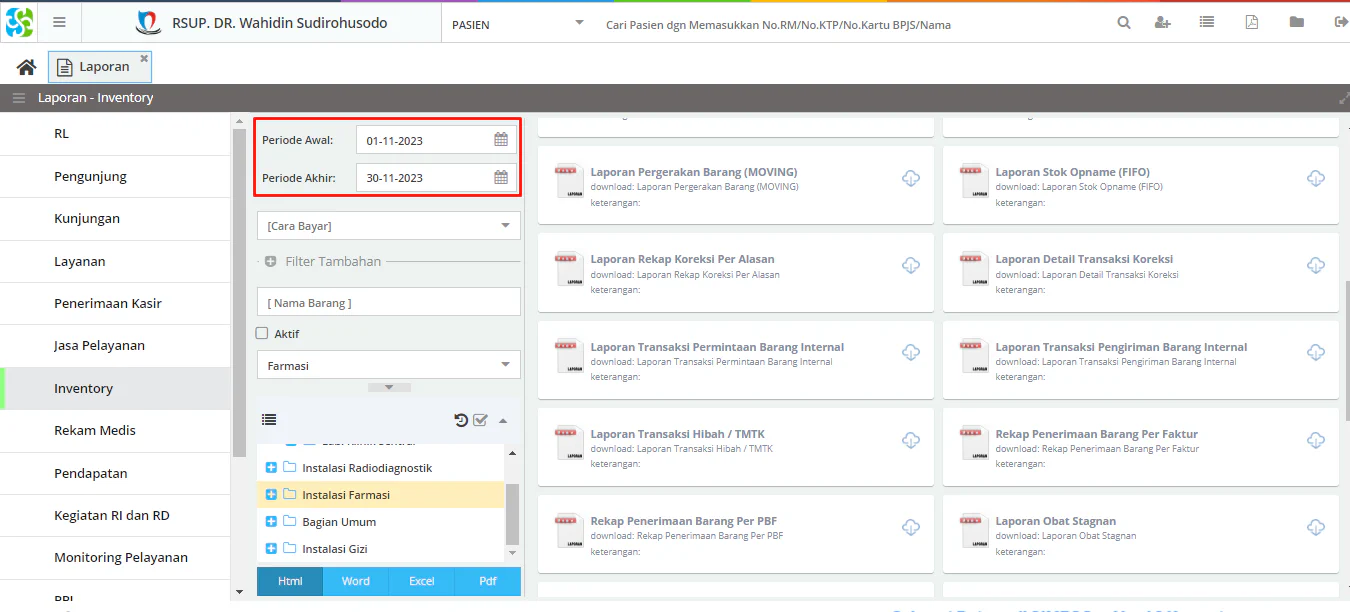Viewport: 1350px width, 612px height.
Task: Download Laporan Stok Opname (FIFO) cloud icon
Action: click(x=1316, y=178)
